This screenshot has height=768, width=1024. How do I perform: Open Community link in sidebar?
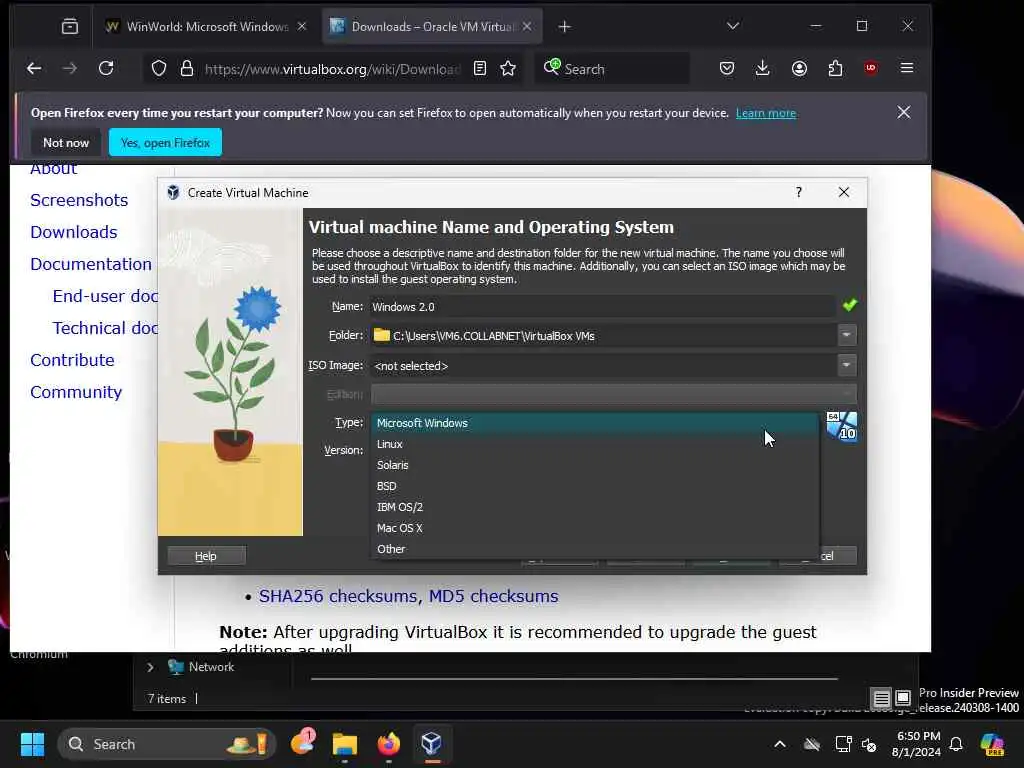click(76, 392)
